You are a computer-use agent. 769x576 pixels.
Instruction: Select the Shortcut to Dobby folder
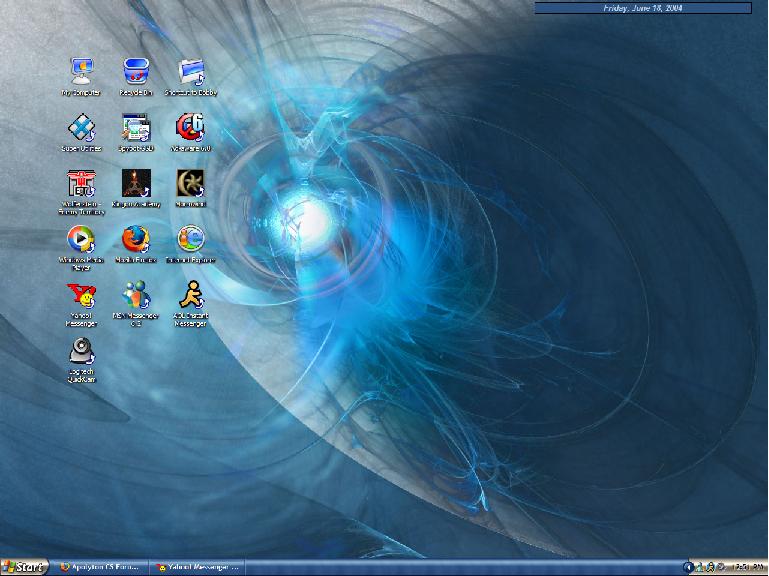click(x=190, y=71)
